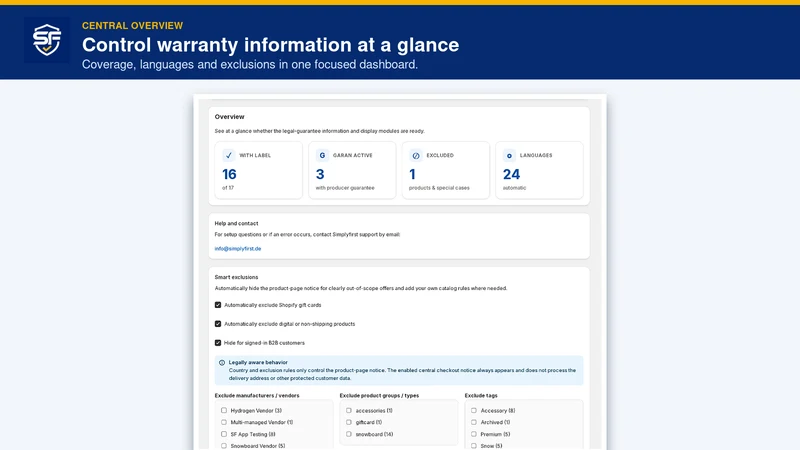The height and width of the screenshot is (450, 800).
Task: Click the Languages count 24
Action: click(x=511, y=174)
